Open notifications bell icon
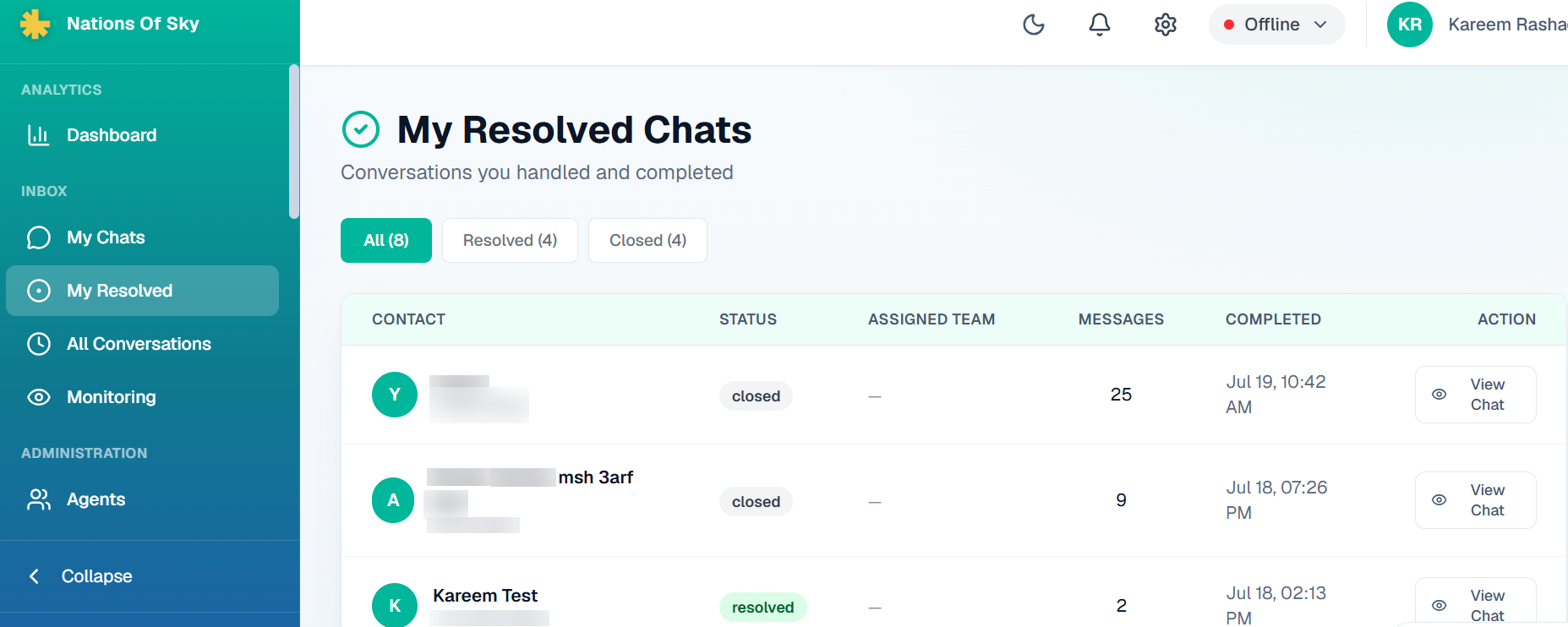Image resolution: width=1568 pixels, height=627 pixels. point(1100,25)
